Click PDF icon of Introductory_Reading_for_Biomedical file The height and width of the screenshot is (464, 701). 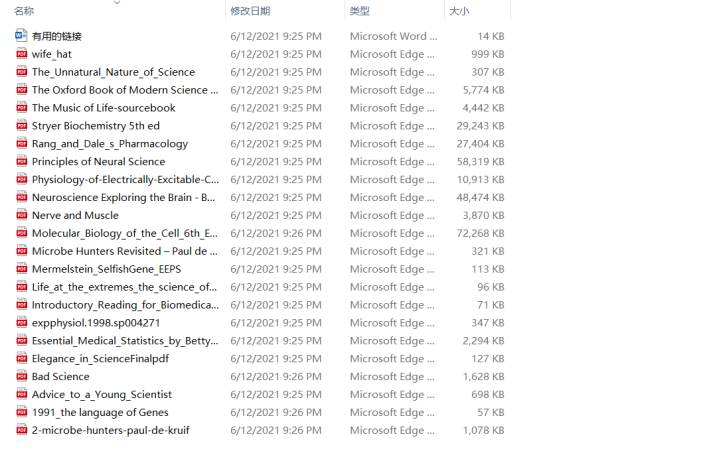point(21,304)
